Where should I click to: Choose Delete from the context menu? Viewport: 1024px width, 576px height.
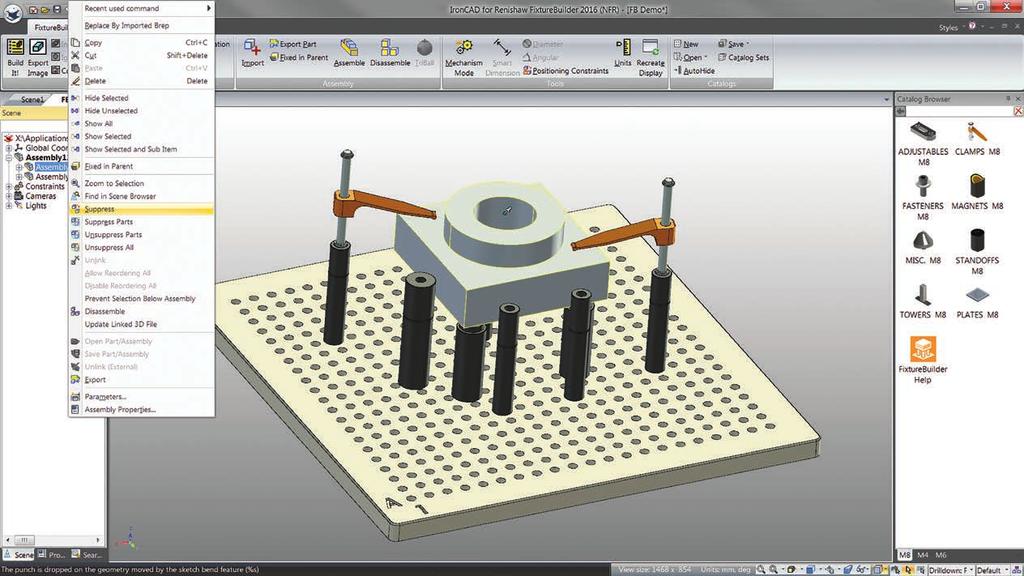click(x=142, y=81)
